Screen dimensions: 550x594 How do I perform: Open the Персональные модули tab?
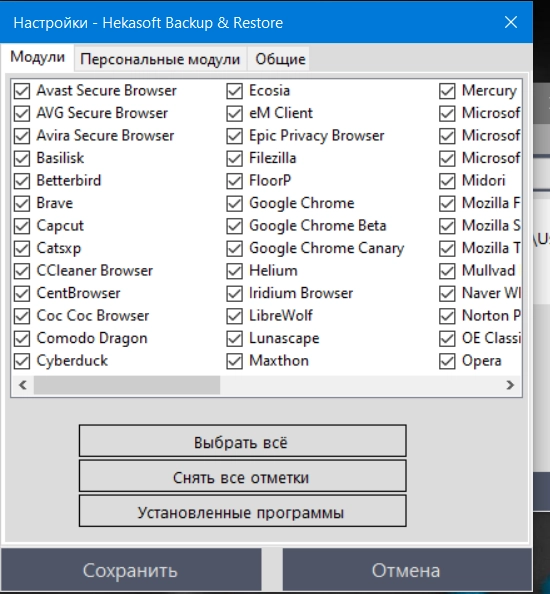(160, 59)
